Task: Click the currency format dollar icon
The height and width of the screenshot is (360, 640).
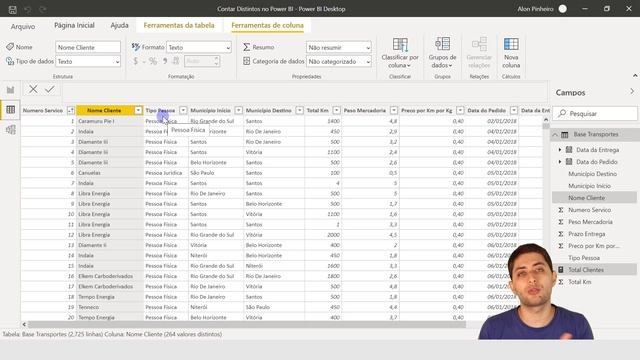Action: click(x=136, y=61)
